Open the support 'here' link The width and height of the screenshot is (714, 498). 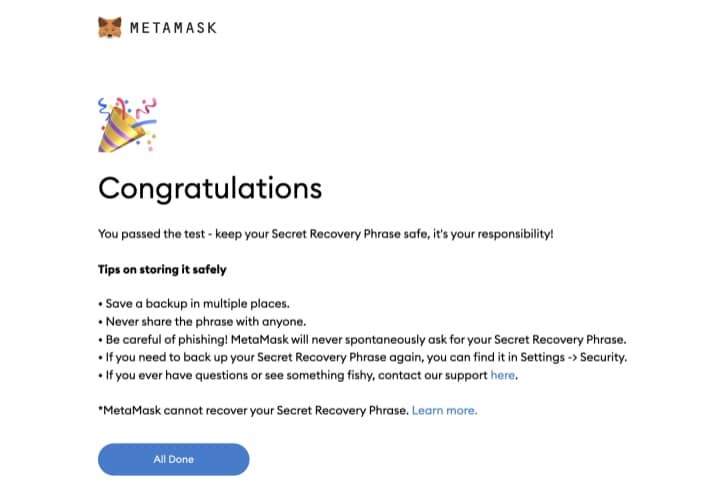pos(503,375)
